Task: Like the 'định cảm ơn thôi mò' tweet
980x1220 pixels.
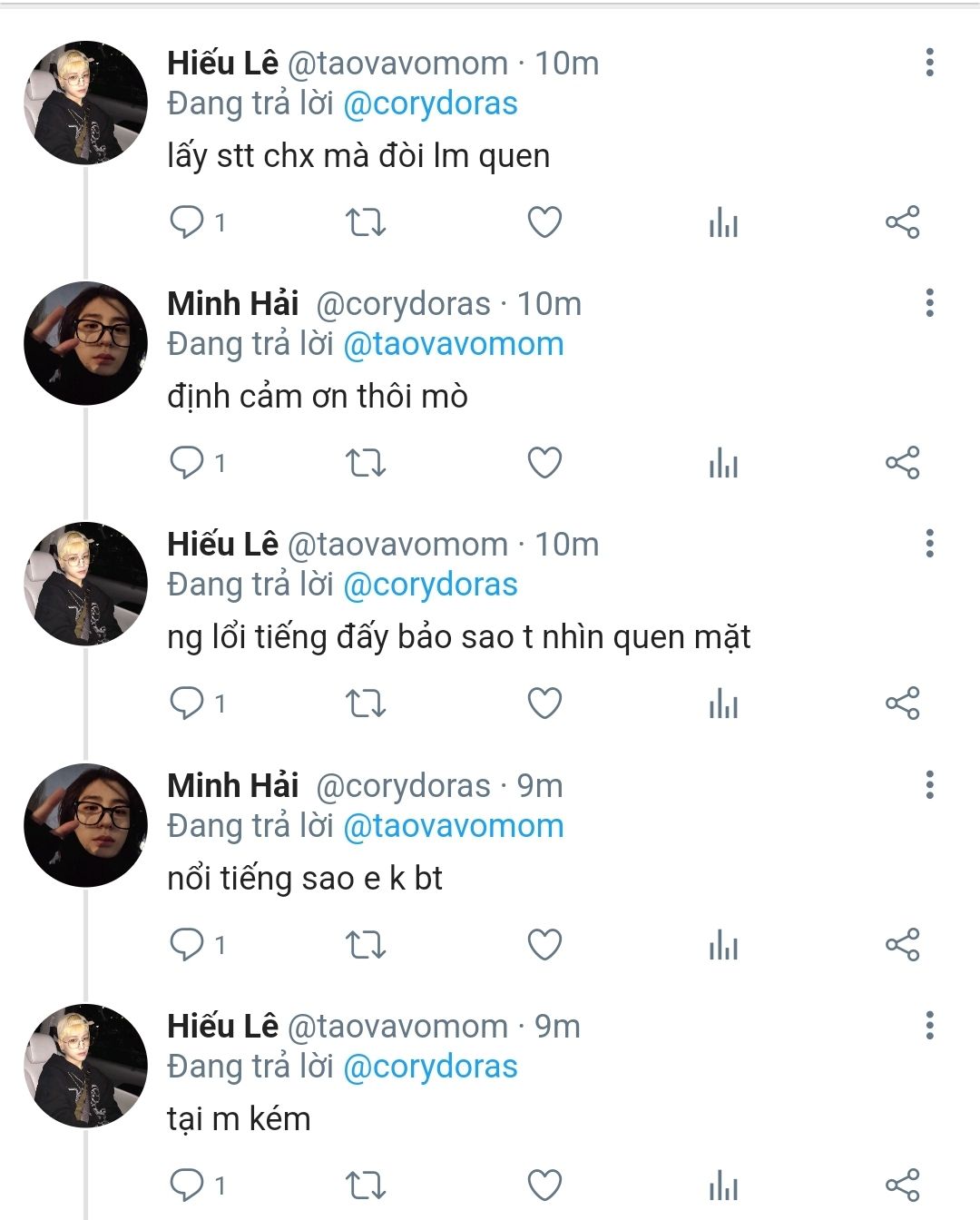Action: pos(544,463)
